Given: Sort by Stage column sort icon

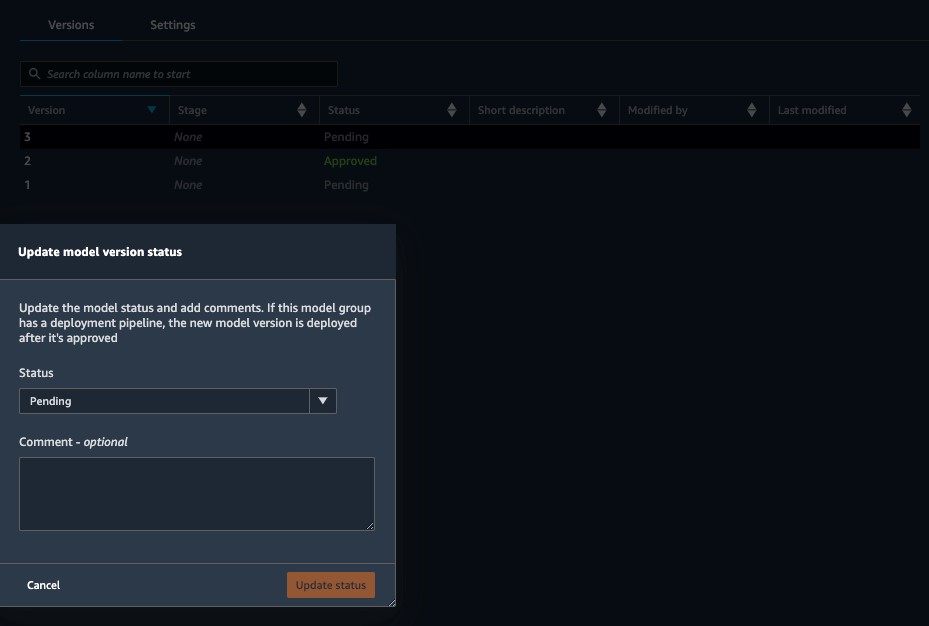Looking at the screenshot, I should 302,110.
